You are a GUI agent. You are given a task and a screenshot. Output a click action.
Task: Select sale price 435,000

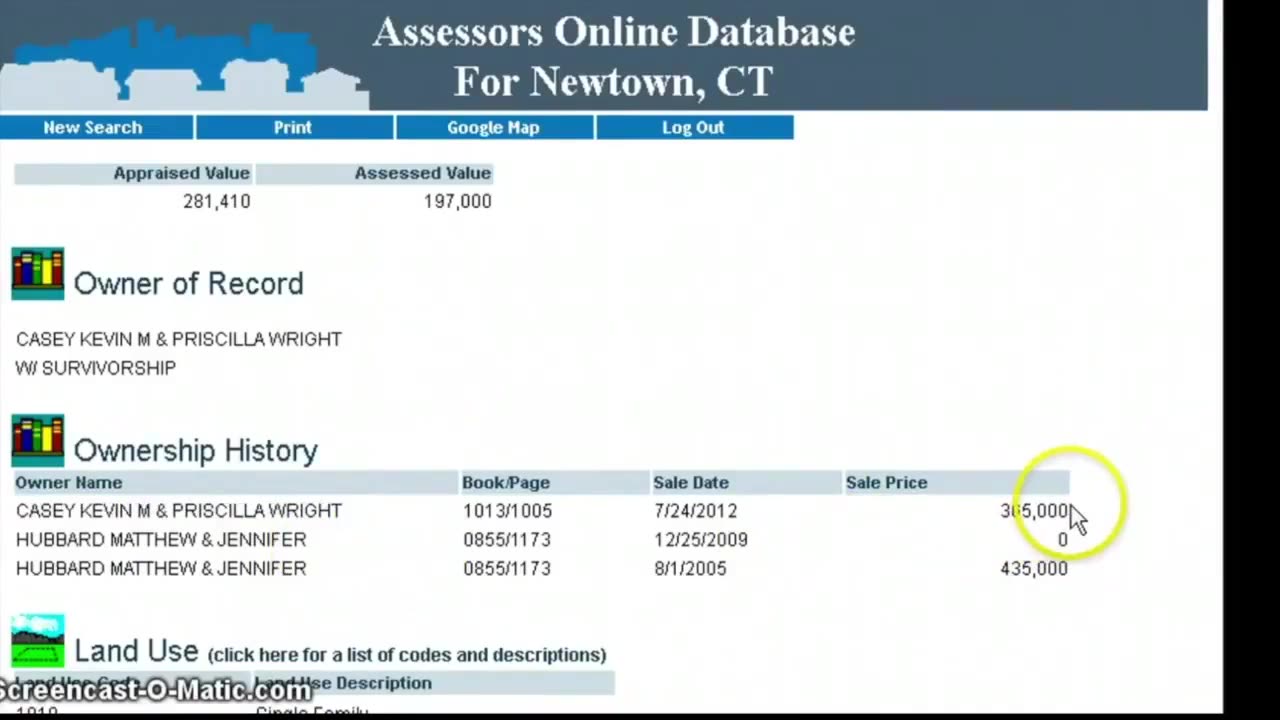coord(1034,569)
